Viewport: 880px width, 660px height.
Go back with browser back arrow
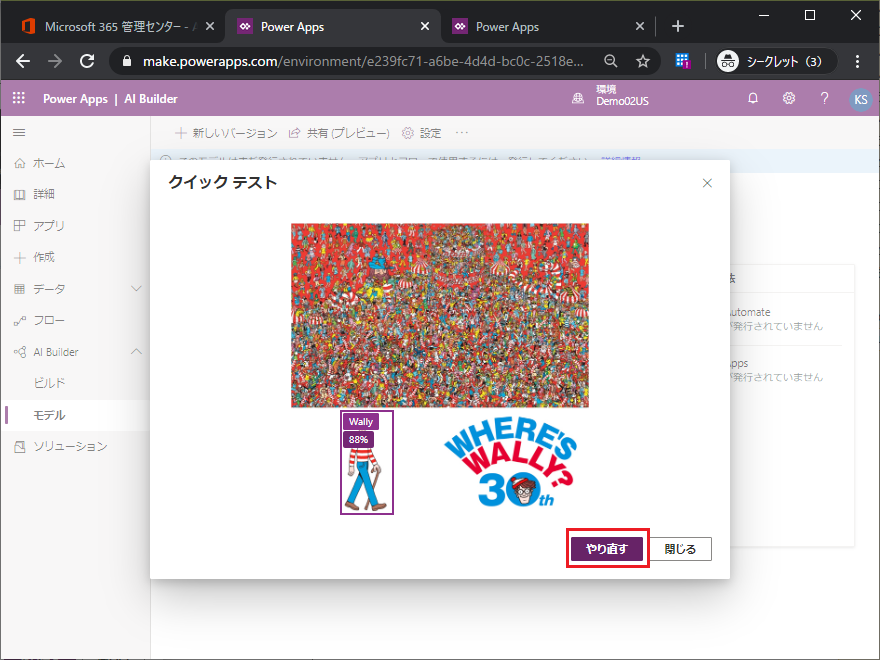click(23, 61)
